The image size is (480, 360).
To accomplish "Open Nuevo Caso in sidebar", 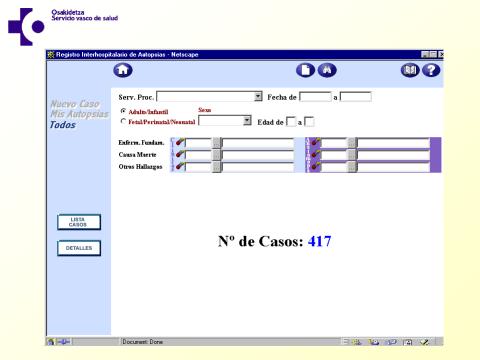I will (x=75, y=104).
